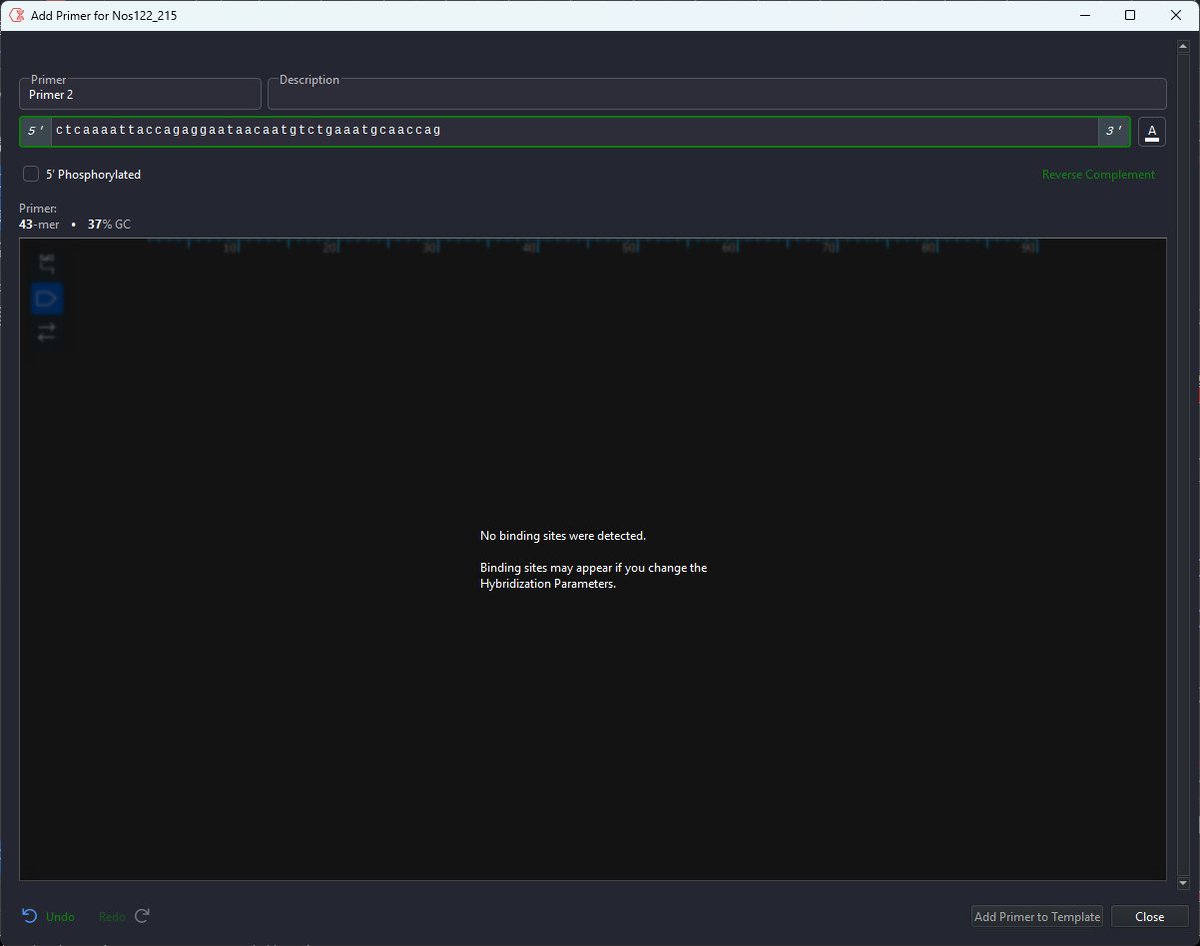Maximize the Add Primer window
Image resolution: width=1200 pixels, height=946 pixels.
1130,15
